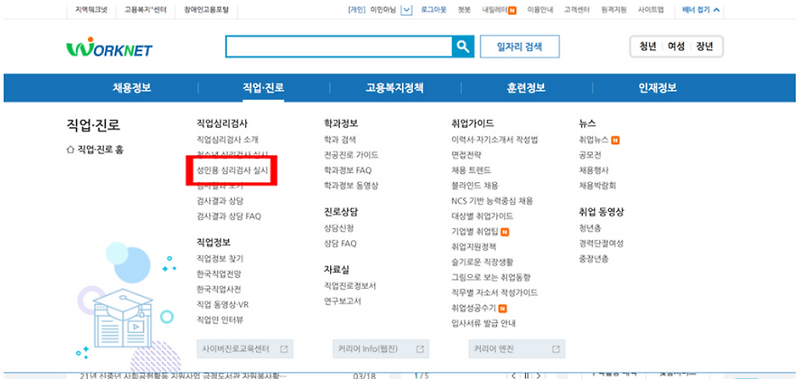Open 블라인드 채용 link
Viewport: 800px width, 379px height.
point(474,185)
